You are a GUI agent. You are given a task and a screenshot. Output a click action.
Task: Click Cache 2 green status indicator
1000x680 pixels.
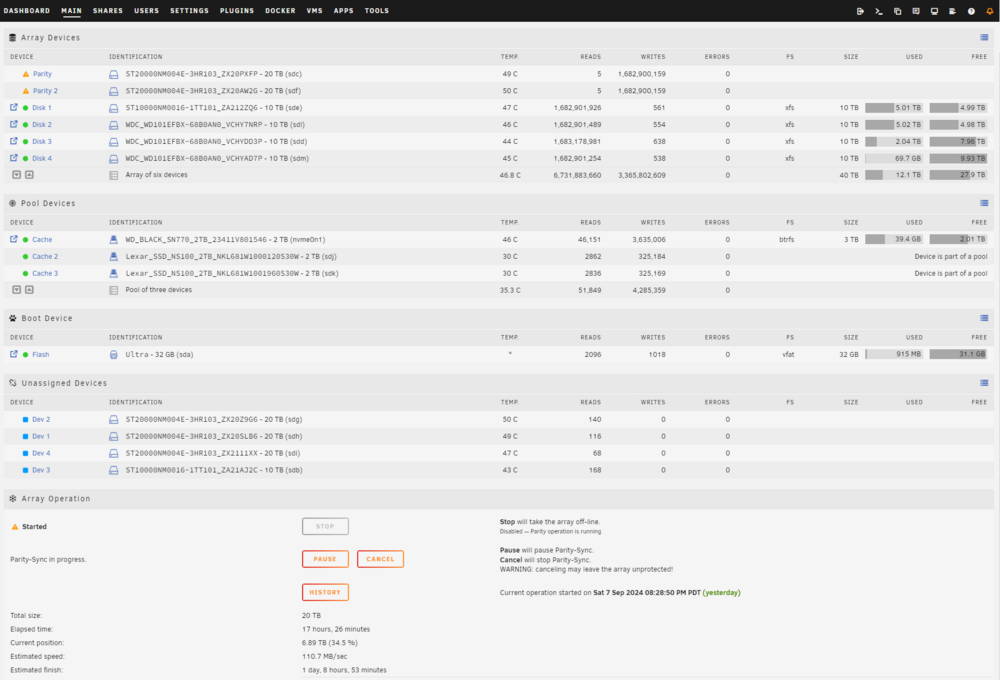[x=26, y=256]
